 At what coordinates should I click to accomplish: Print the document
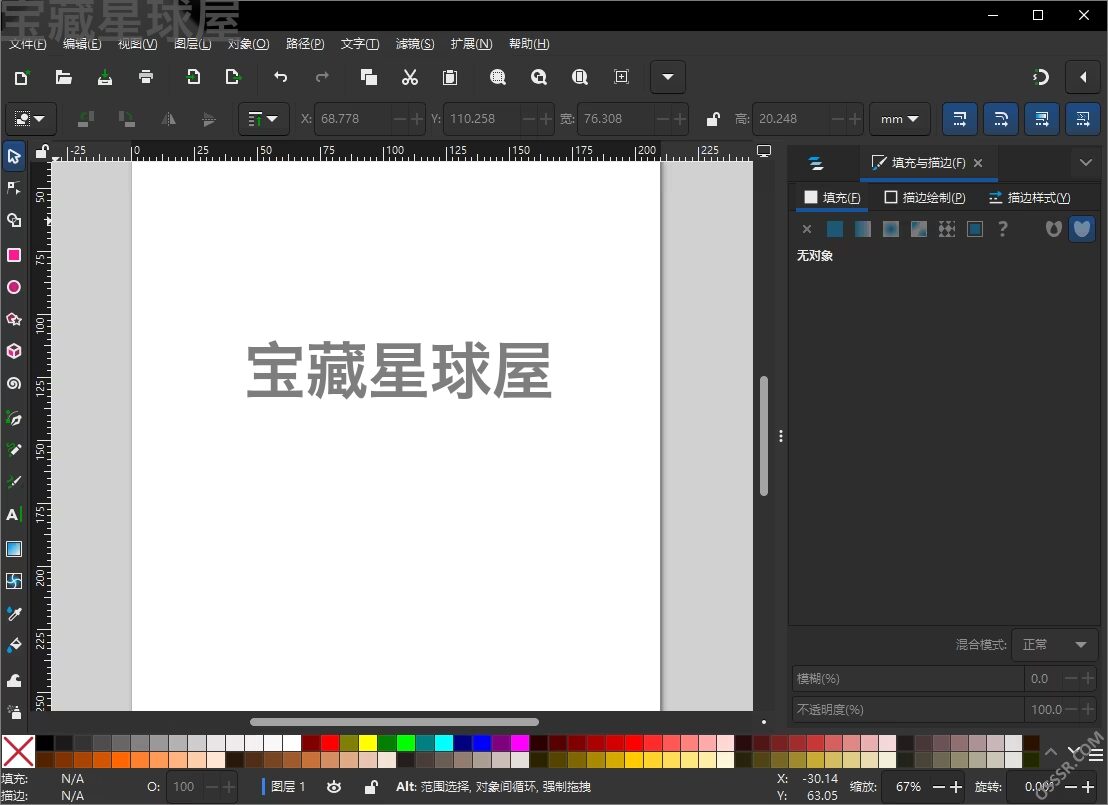click(146, 77)
